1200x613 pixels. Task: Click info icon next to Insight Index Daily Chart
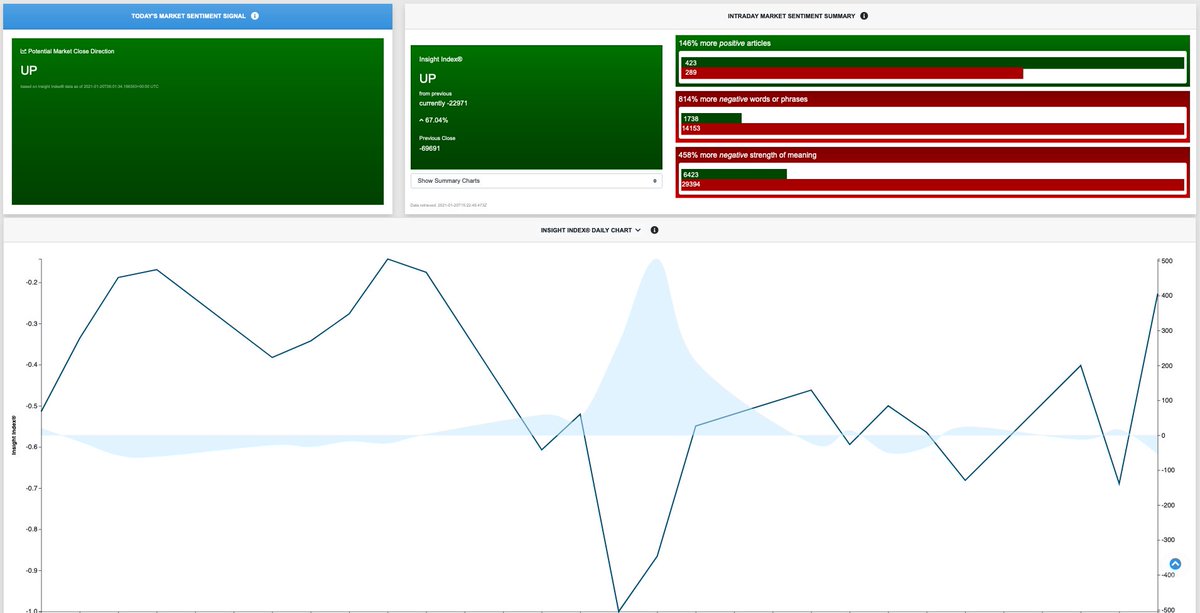pos(655,229)
